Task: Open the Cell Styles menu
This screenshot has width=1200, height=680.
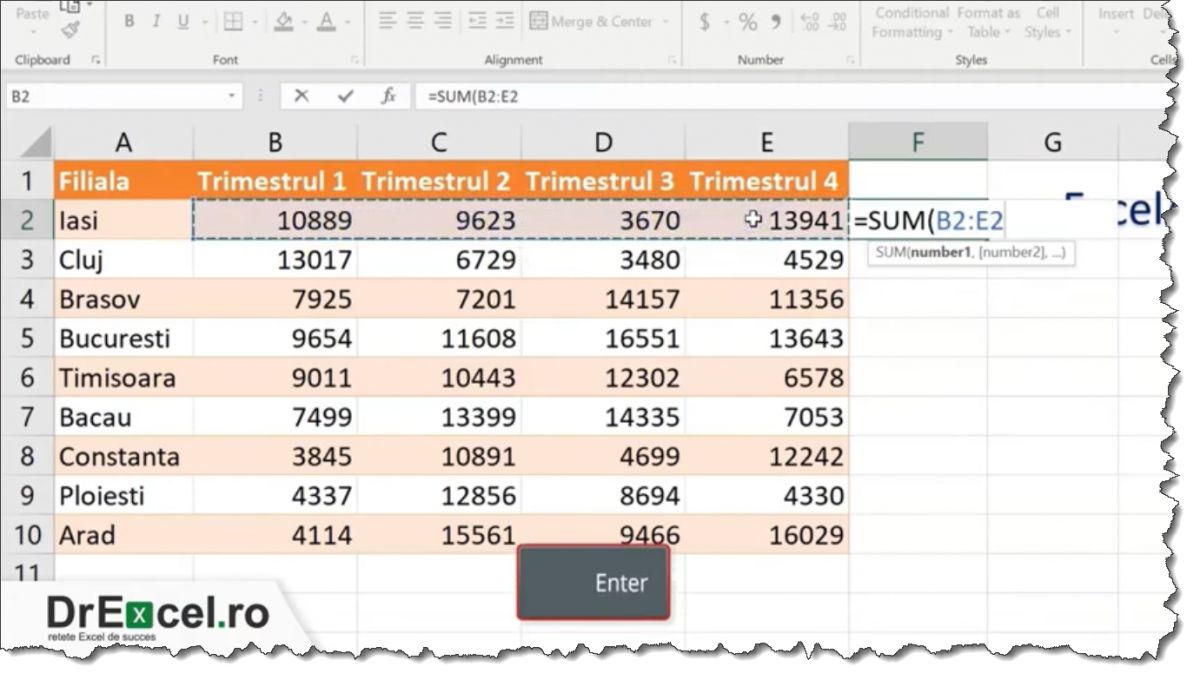Action: click(1047, 22)
